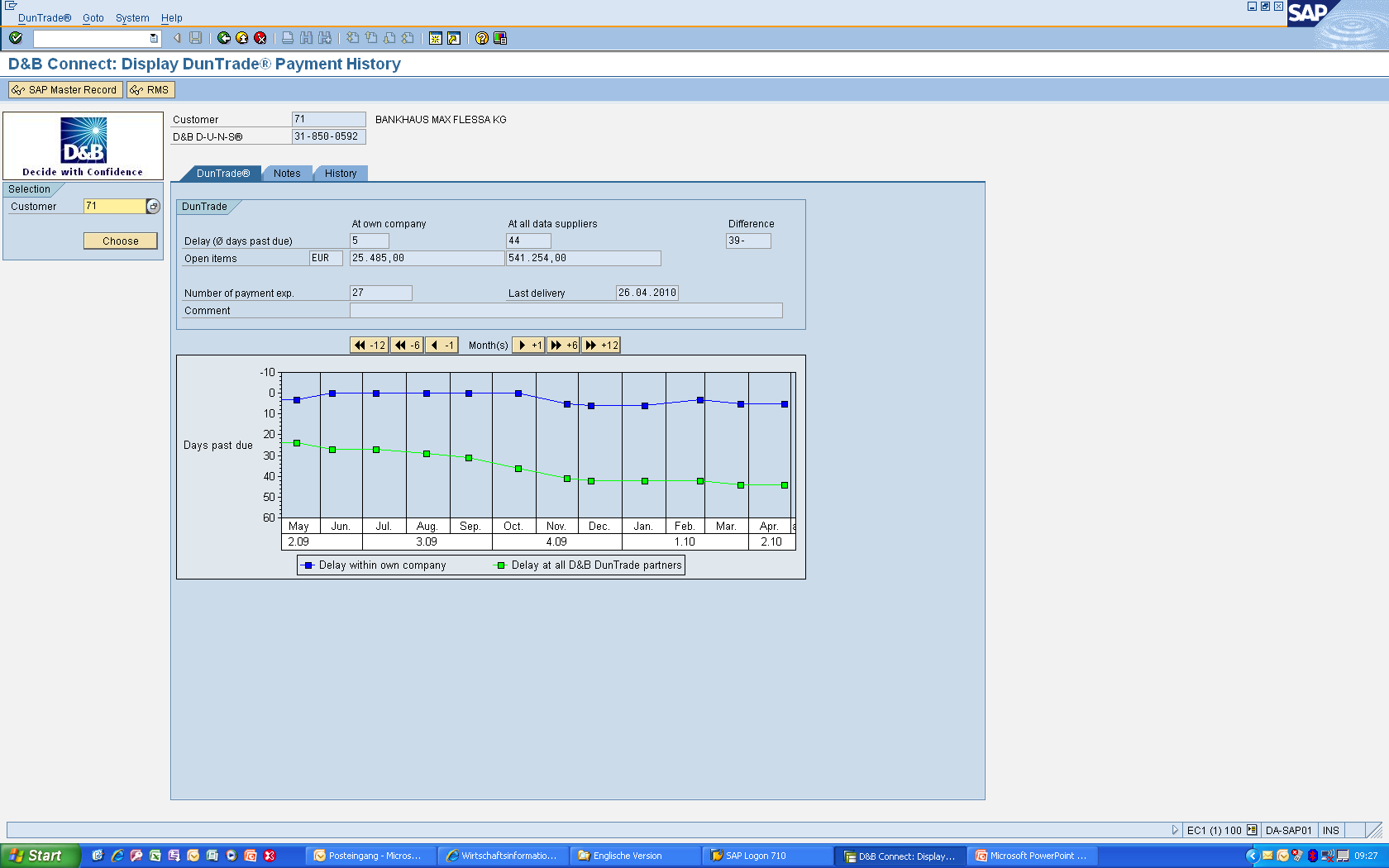
Task: Move chart forward 12 months
Action: [x=601, y=346]
